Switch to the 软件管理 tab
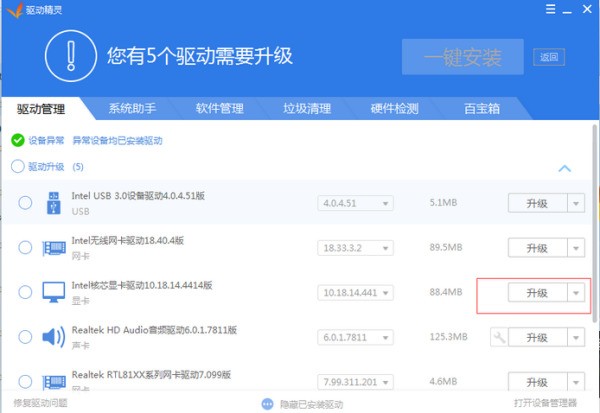 (x=220, y=109)
